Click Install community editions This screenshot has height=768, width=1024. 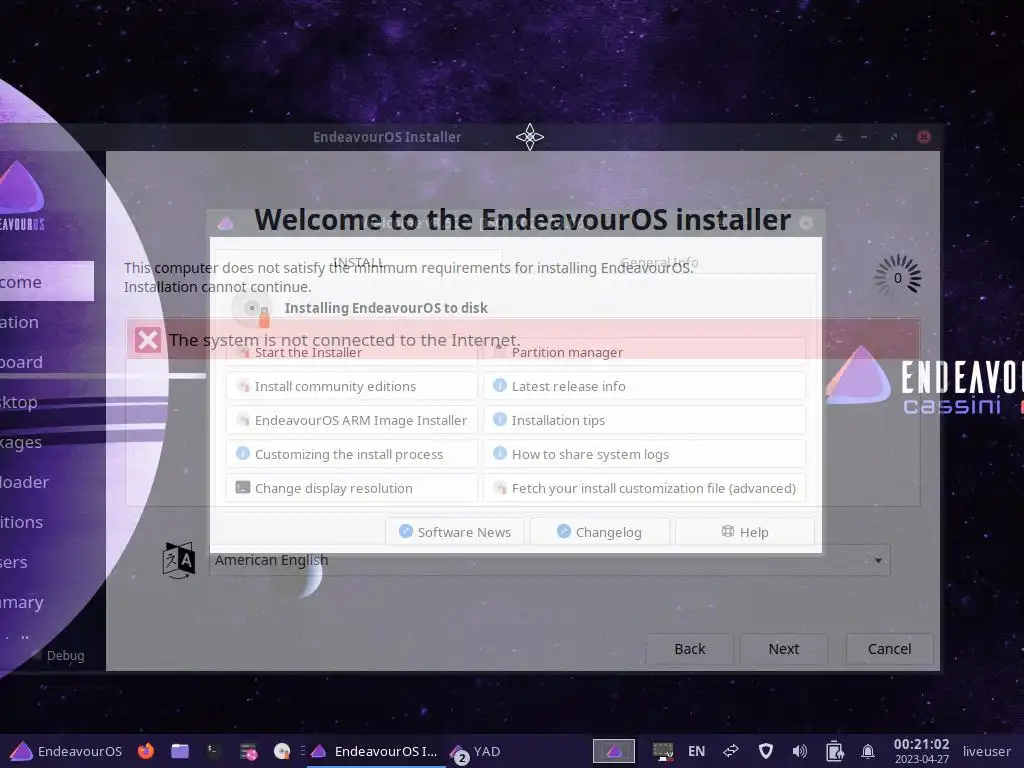(351, 386)
